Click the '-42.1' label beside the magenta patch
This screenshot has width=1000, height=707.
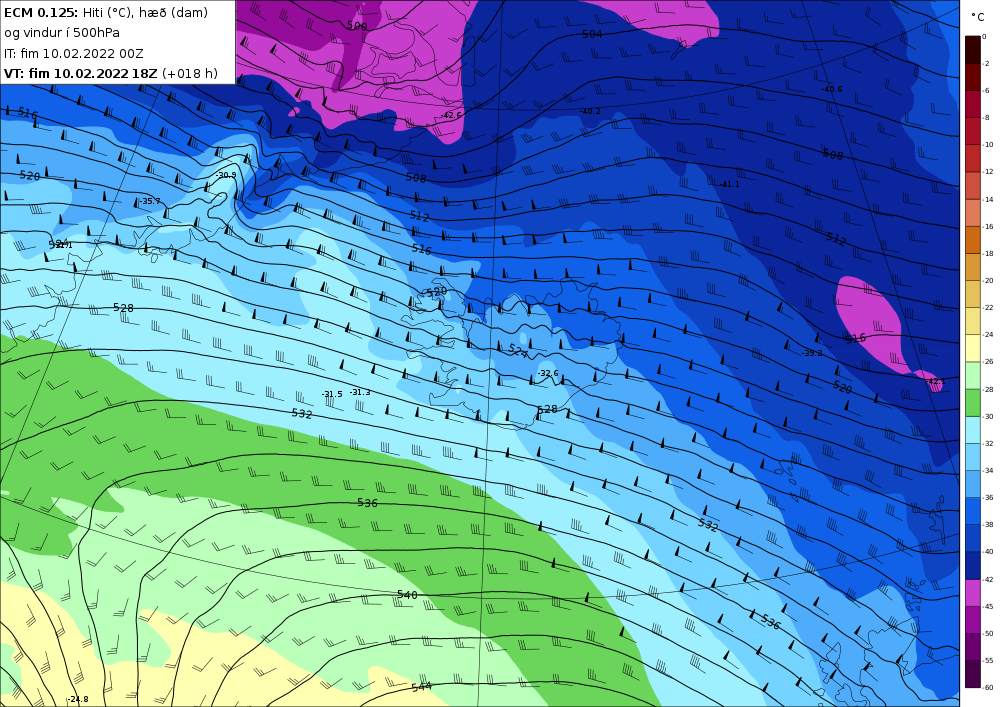tap(934, 382)
